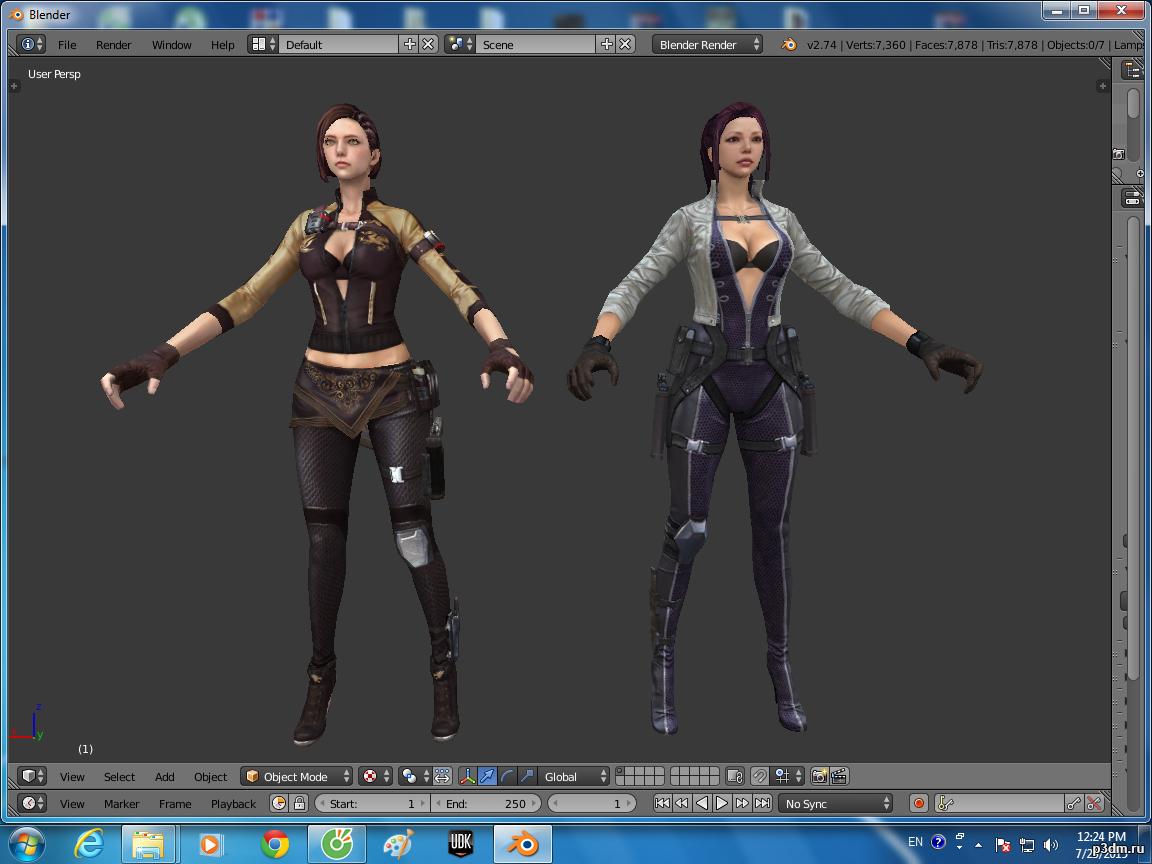1152x864 pixels.
Task: Toggle the 3D manipulator axes icon
Action: pos(467,776)
